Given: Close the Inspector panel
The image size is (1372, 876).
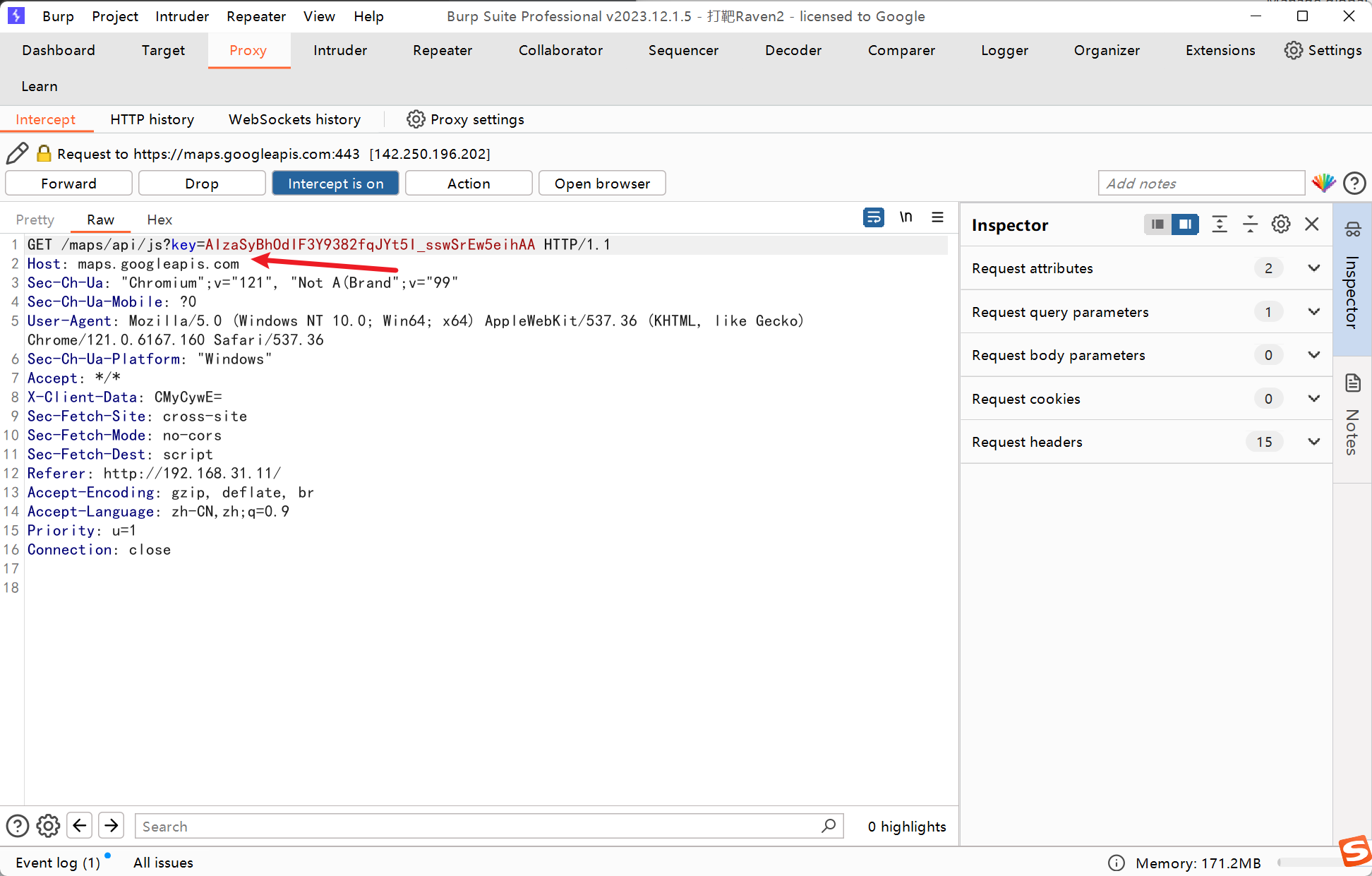Looking at the screenshot, I should click(x=1312, y=224).
